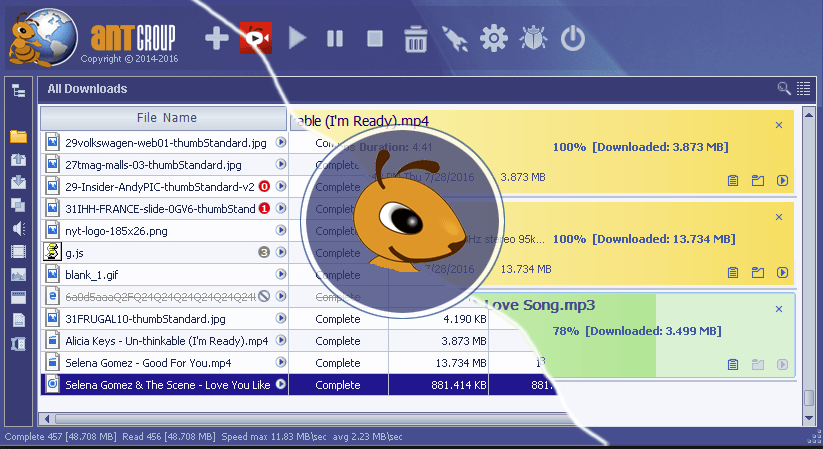Click the Complete status for 31FRUGAL10-thumbStandard.jpg

pyautogui.click(x=337, y=319)
